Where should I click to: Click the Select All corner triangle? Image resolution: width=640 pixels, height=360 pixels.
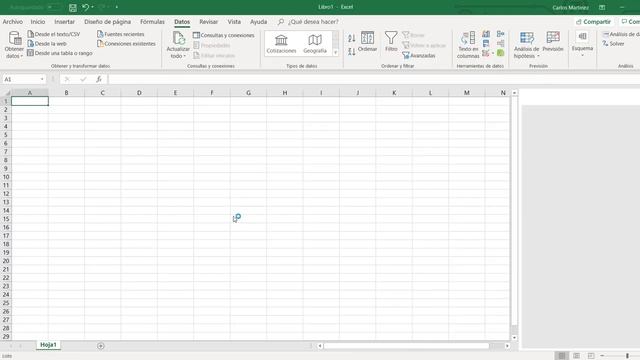tap(6, 93)
